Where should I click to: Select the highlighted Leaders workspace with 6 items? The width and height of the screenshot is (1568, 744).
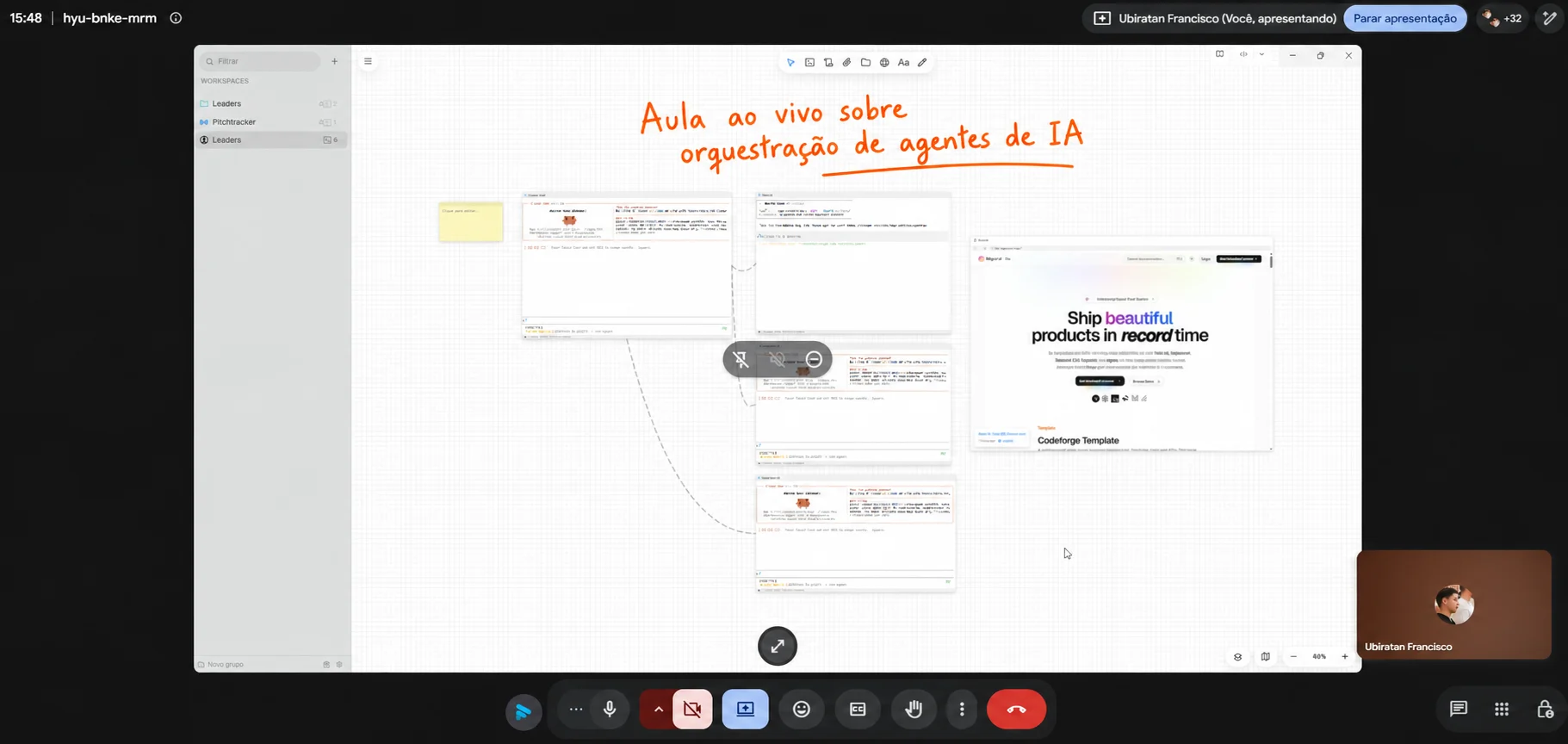[x=270, y=140]
